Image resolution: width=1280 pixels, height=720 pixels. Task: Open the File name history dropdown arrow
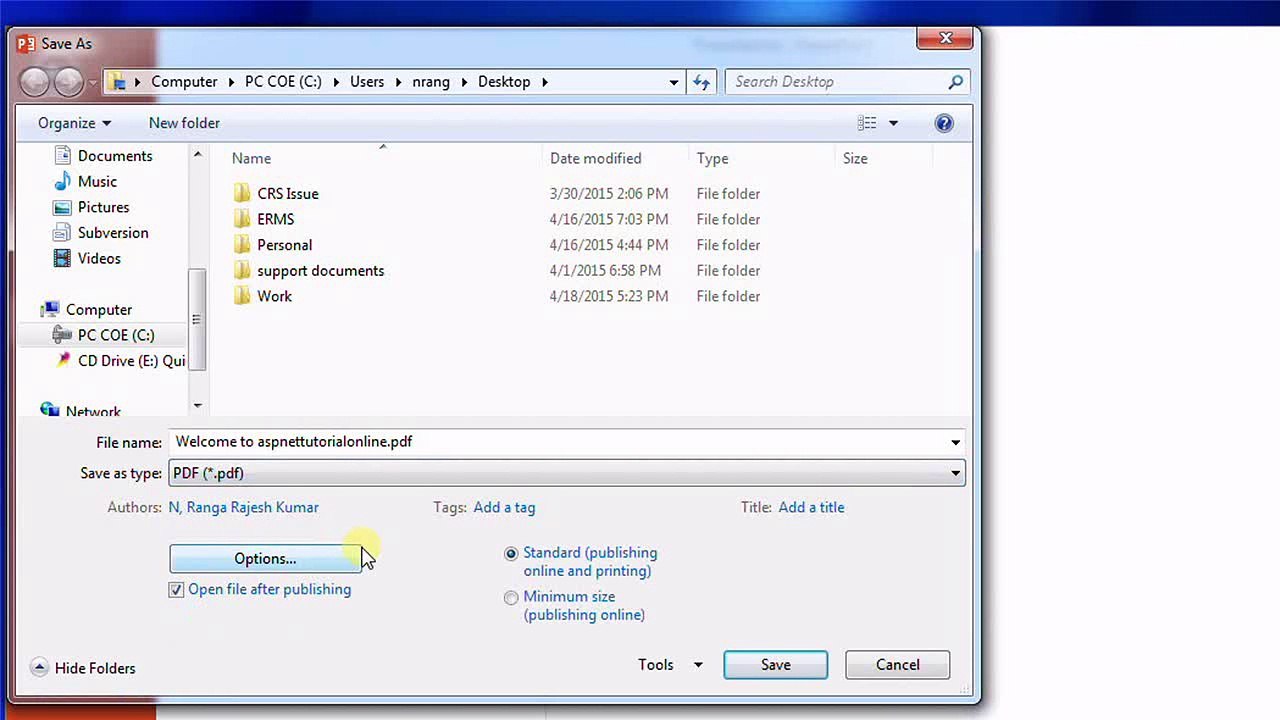(956, 442)
